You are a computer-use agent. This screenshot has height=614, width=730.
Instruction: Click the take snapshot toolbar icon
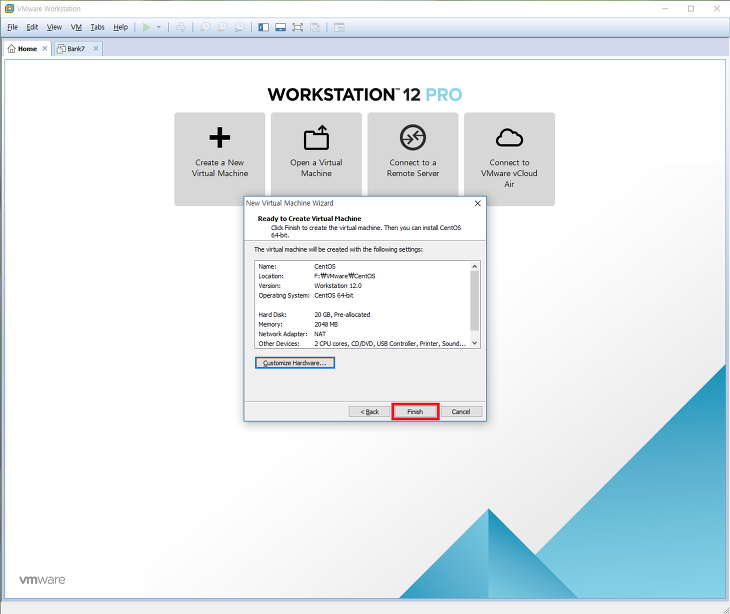(x=205, y=27)
